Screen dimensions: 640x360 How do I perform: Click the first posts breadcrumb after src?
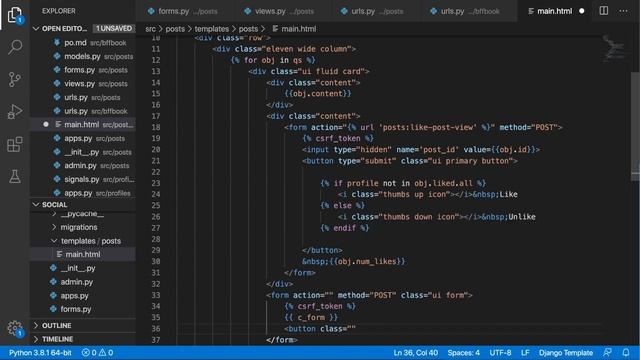coord(175,29)
